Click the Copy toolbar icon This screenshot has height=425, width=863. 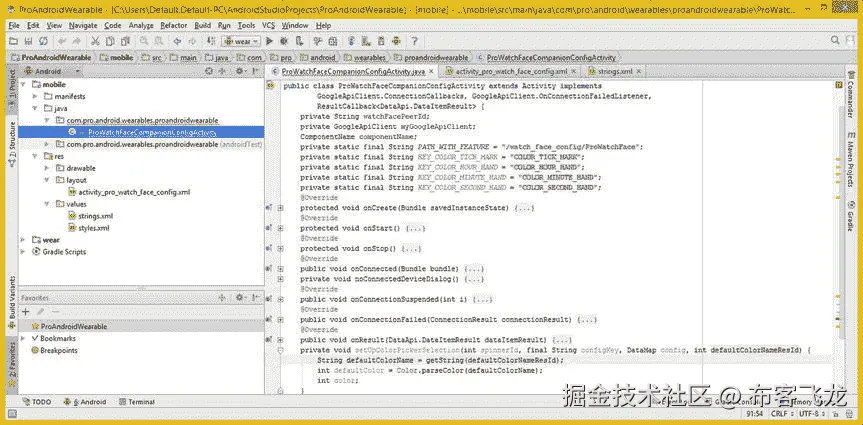click(110, 41)
